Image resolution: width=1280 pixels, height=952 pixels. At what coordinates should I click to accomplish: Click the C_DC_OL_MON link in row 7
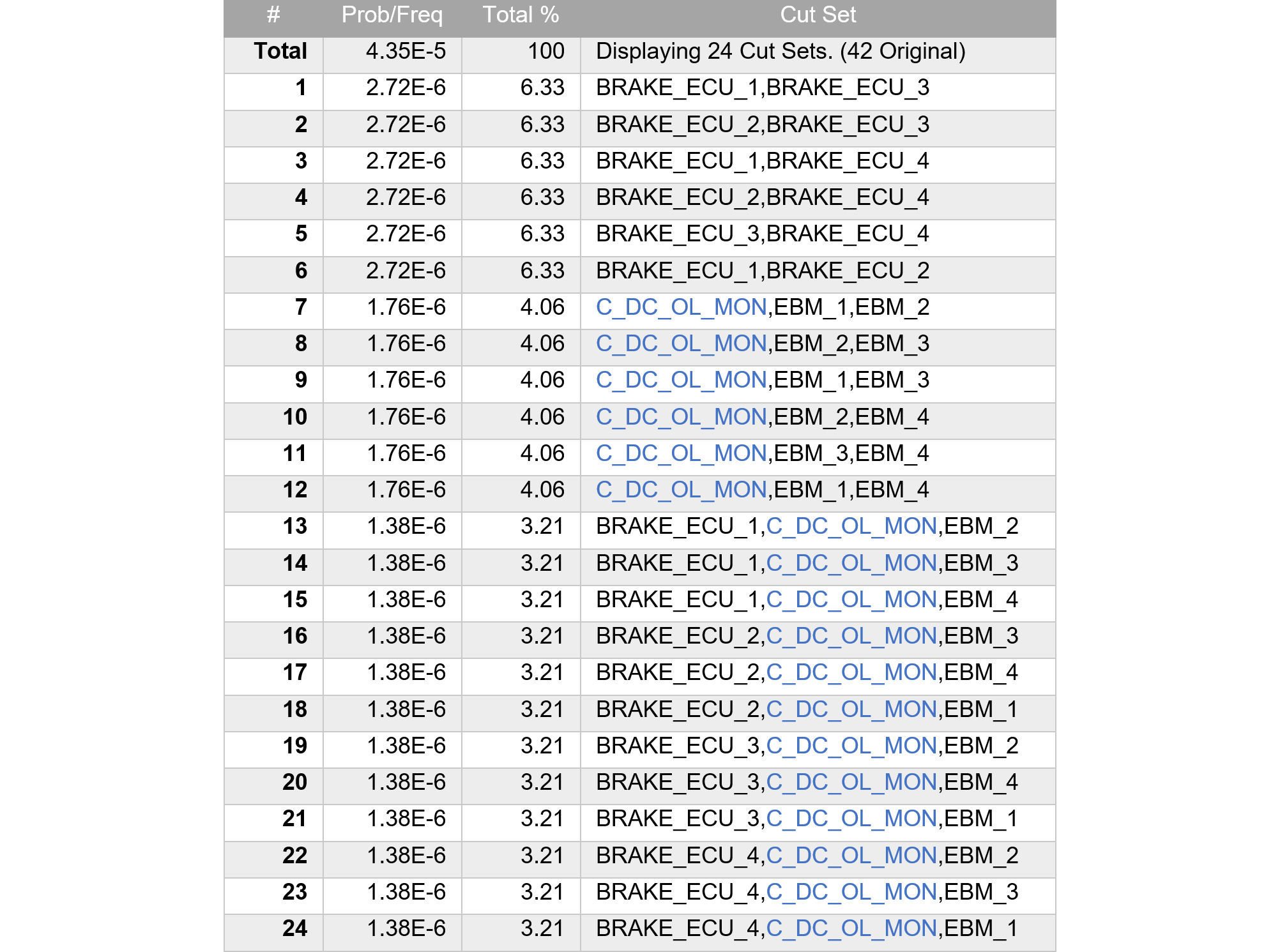681,307
